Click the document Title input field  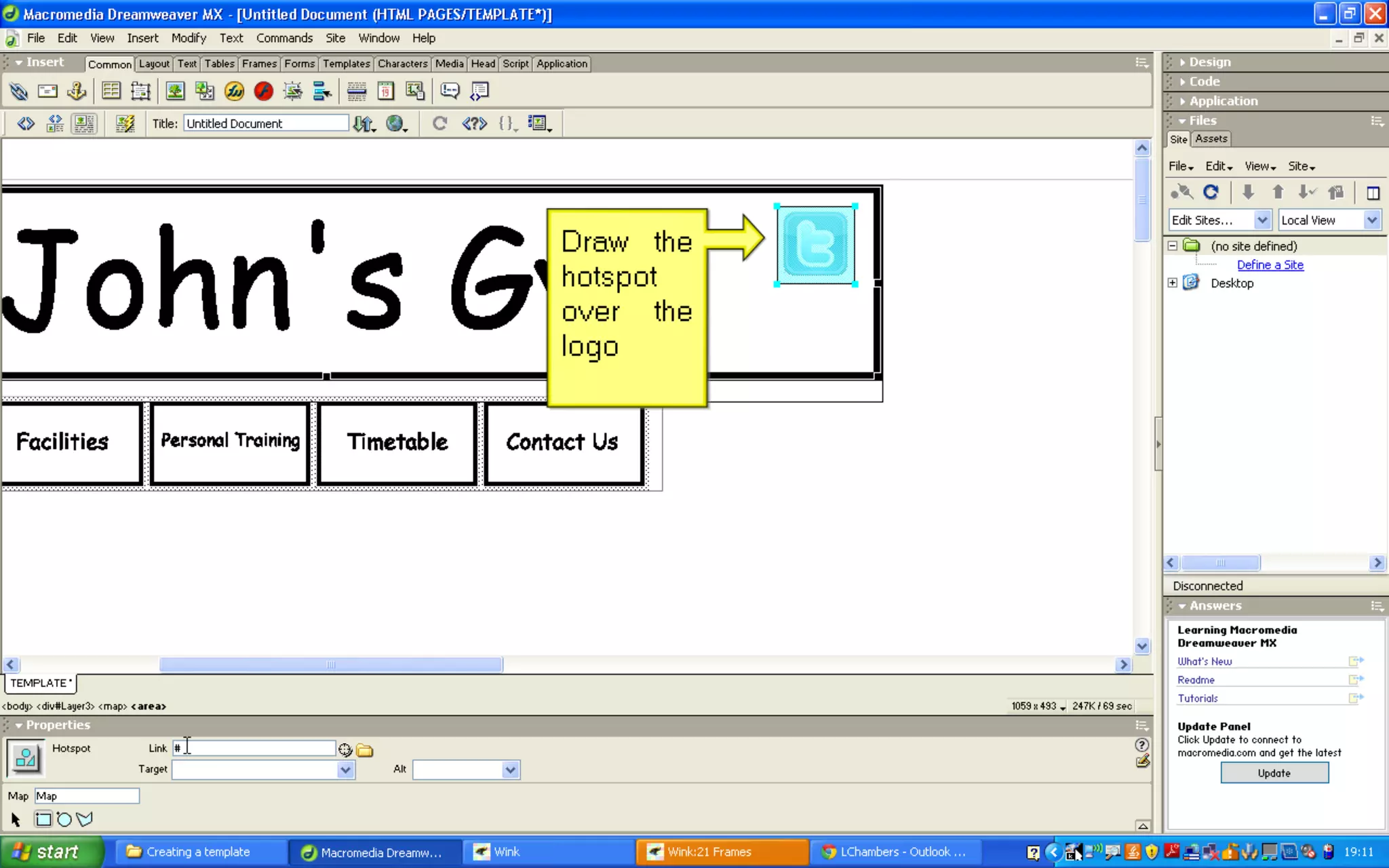(x=265, y=123)
